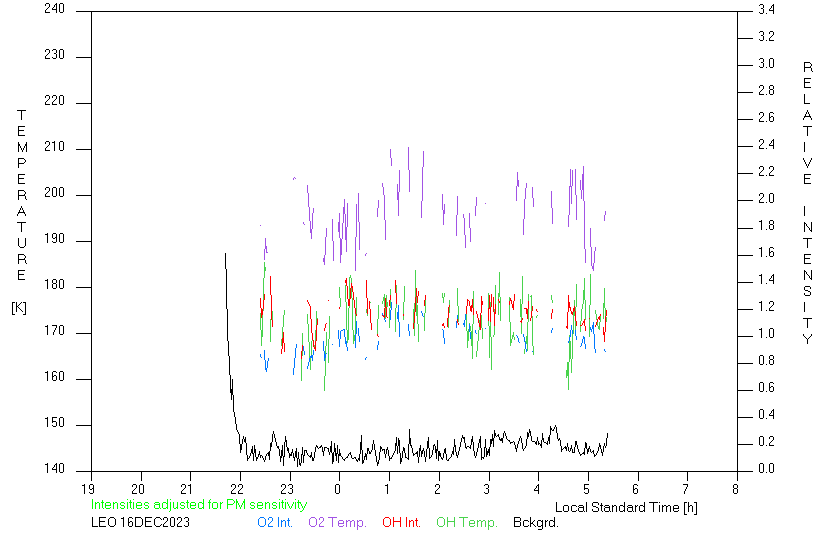
Task: Click temperature axis value 160
Action: (54, 377)
